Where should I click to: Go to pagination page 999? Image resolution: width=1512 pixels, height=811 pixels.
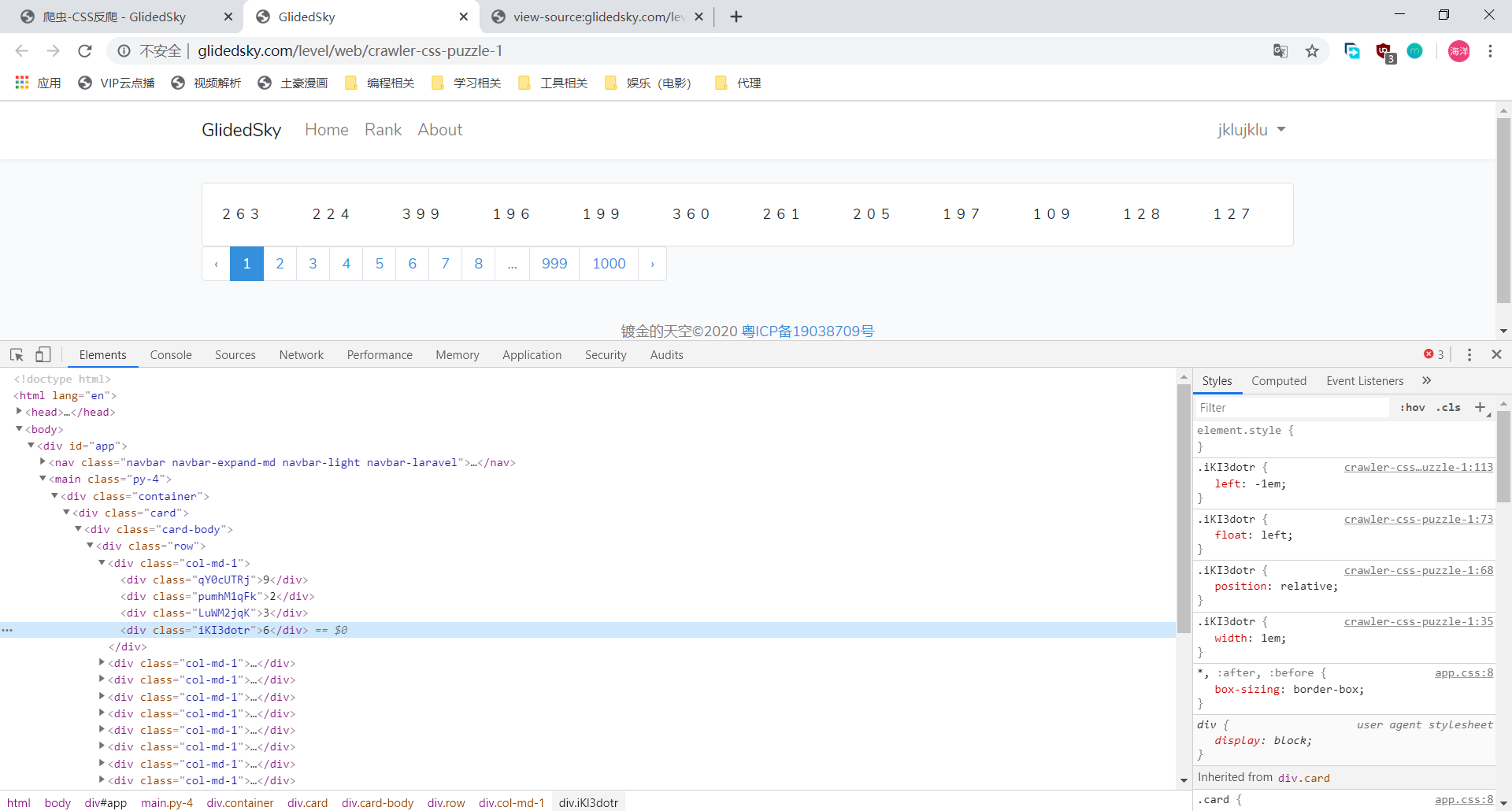click(x=554, y=264)
